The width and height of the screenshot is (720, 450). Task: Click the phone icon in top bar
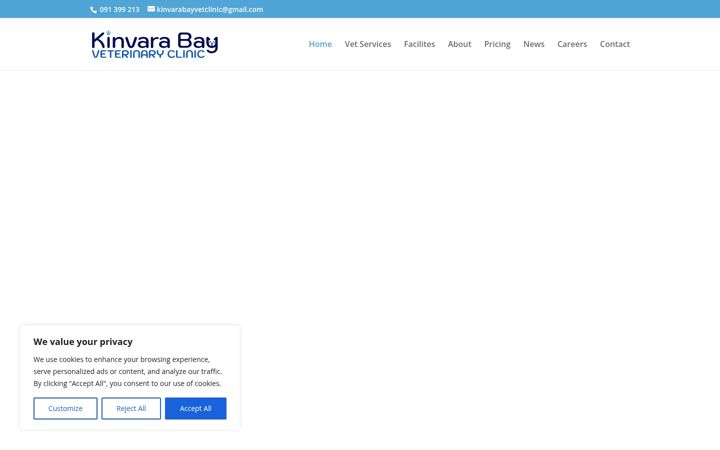coord(93,10)
